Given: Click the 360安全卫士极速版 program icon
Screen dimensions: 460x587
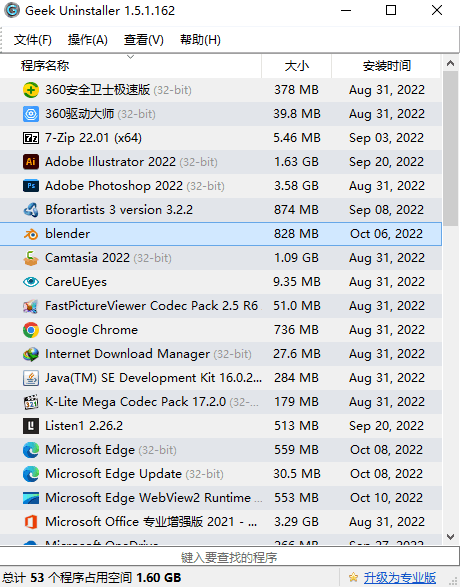Looking at the screenshot, I should click(31, 90).
